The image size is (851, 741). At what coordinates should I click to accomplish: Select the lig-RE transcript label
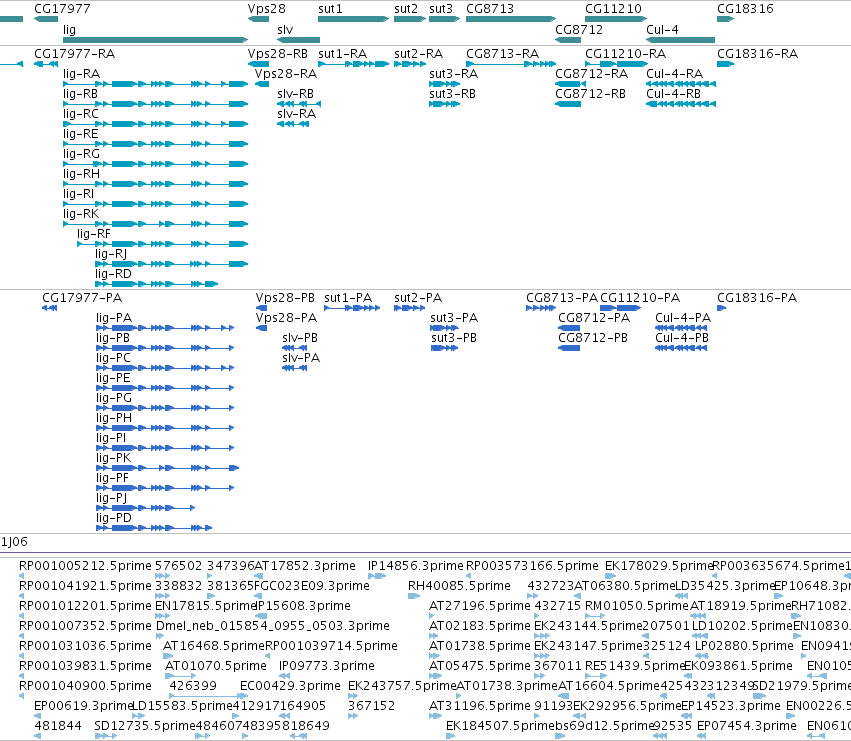point(80,134)
